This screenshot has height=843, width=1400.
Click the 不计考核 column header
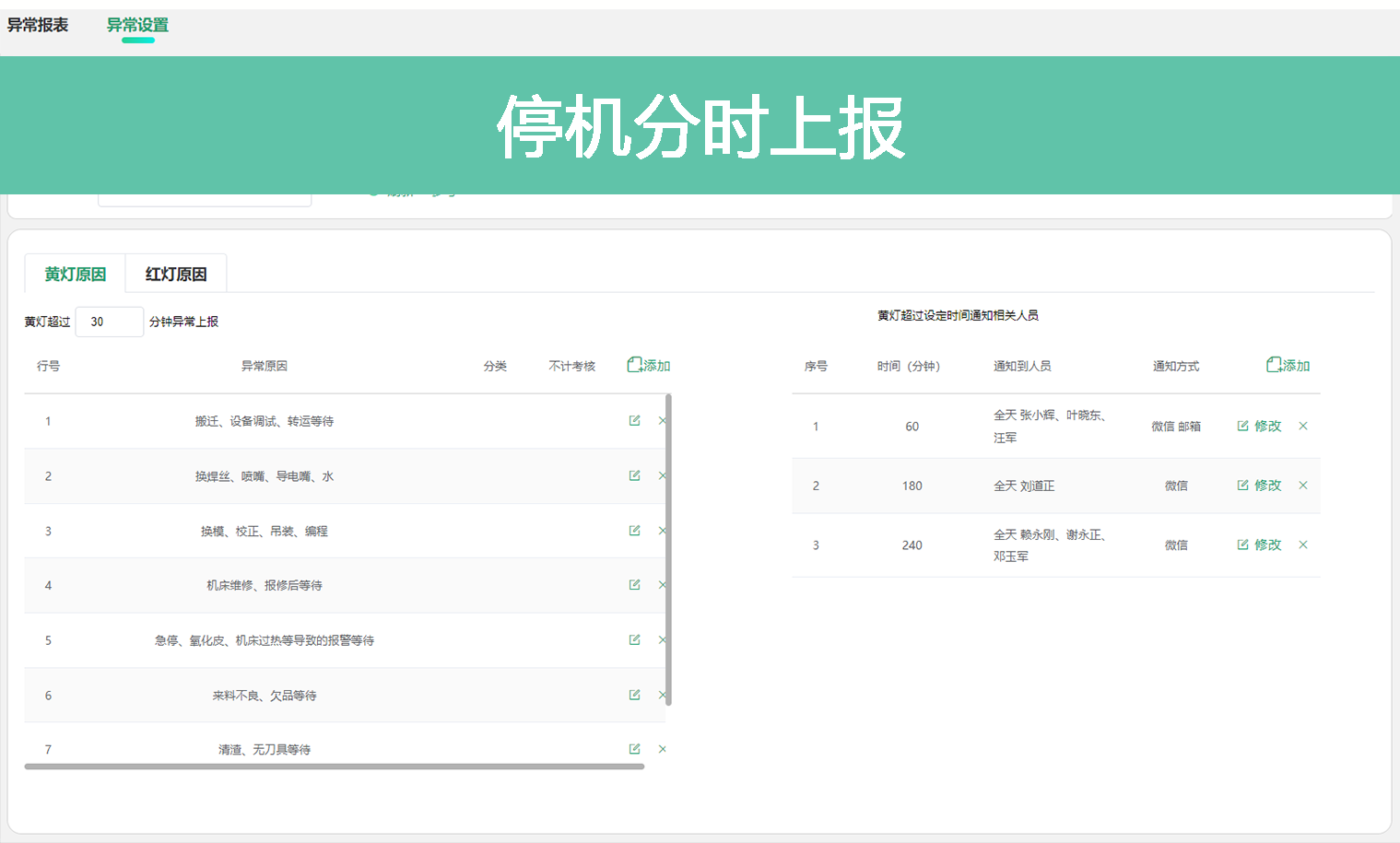click(x=570, y=365)
